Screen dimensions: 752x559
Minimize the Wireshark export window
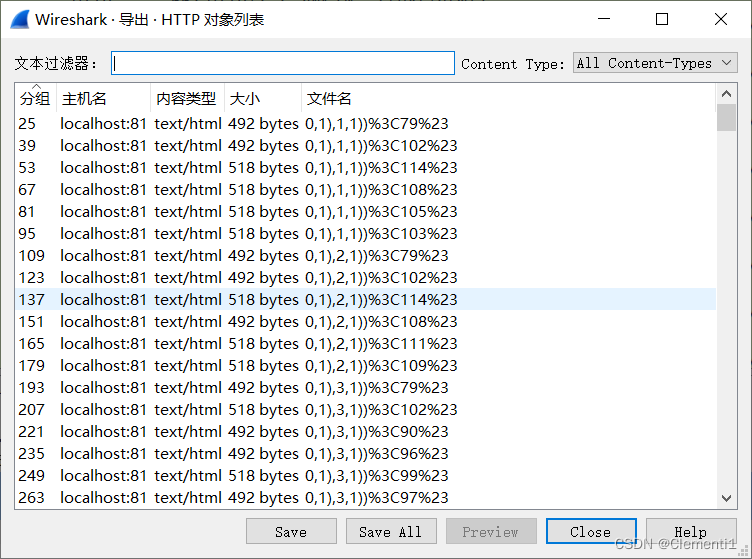click(x=604, y=19)
